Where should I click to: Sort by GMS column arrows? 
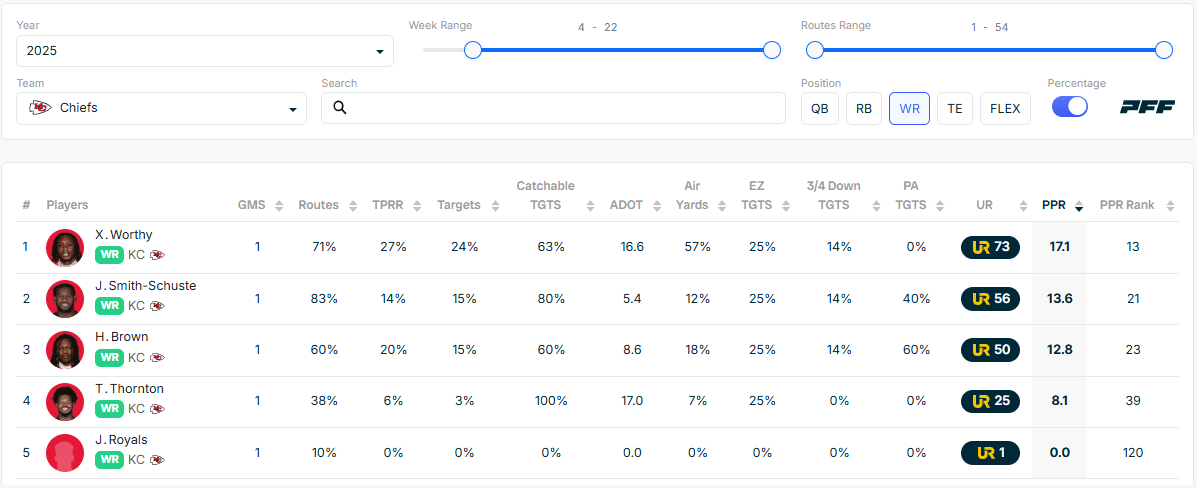(x=279, y=206)
